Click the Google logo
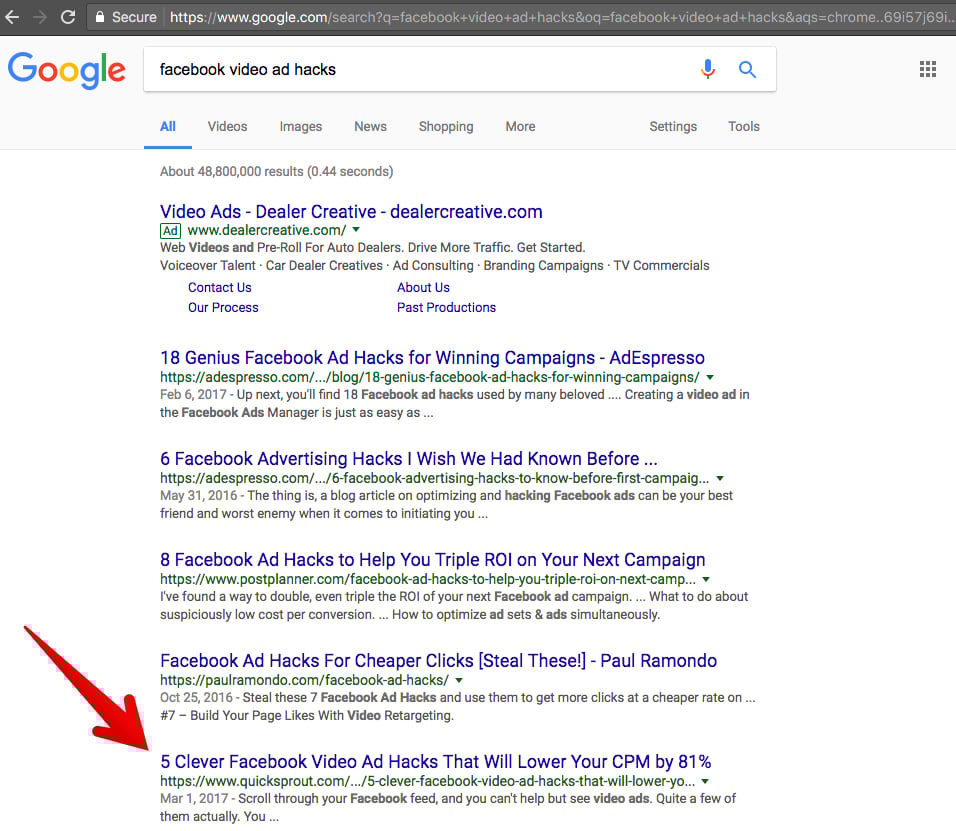 pos(66,70)
